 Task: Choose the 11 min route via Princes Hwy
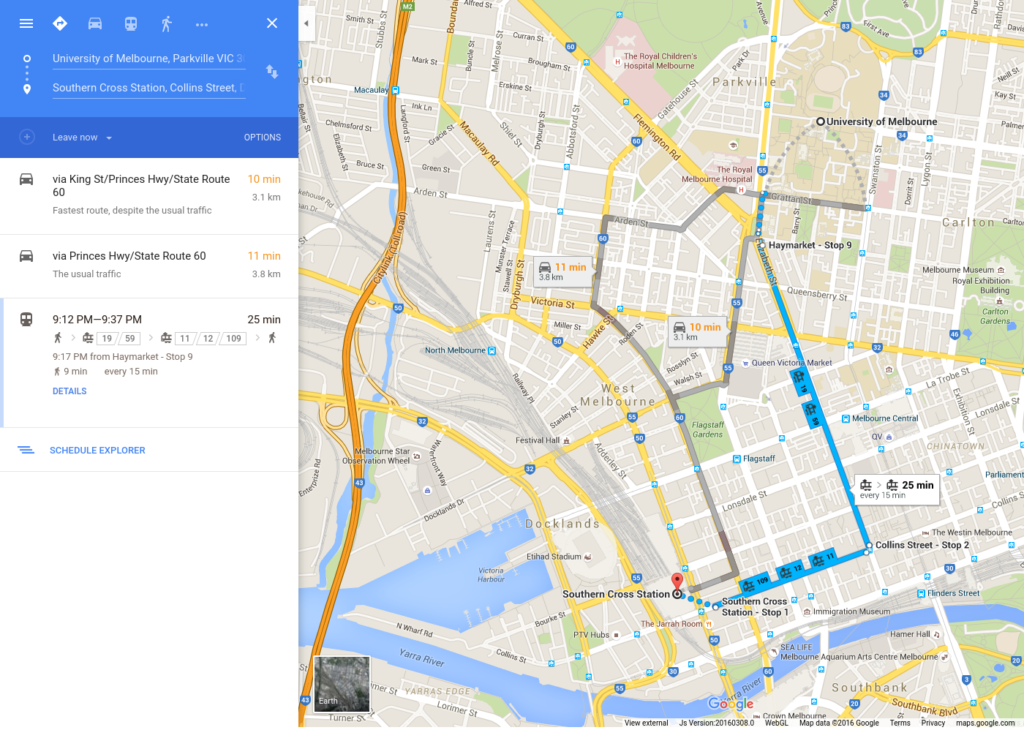coord(149,265)
